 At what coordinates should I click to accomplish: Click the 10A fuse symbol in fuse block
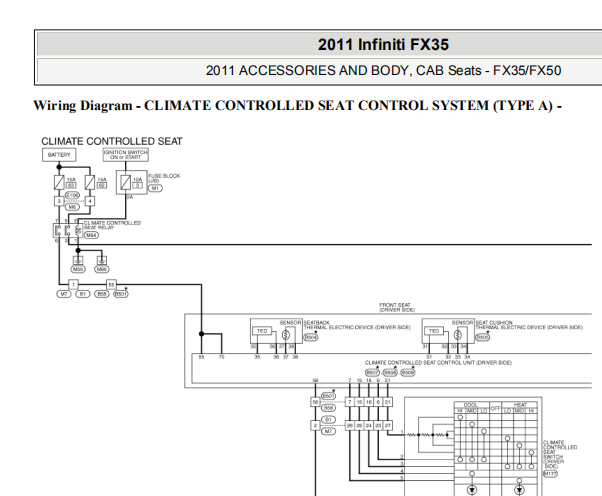coord(126,182)
